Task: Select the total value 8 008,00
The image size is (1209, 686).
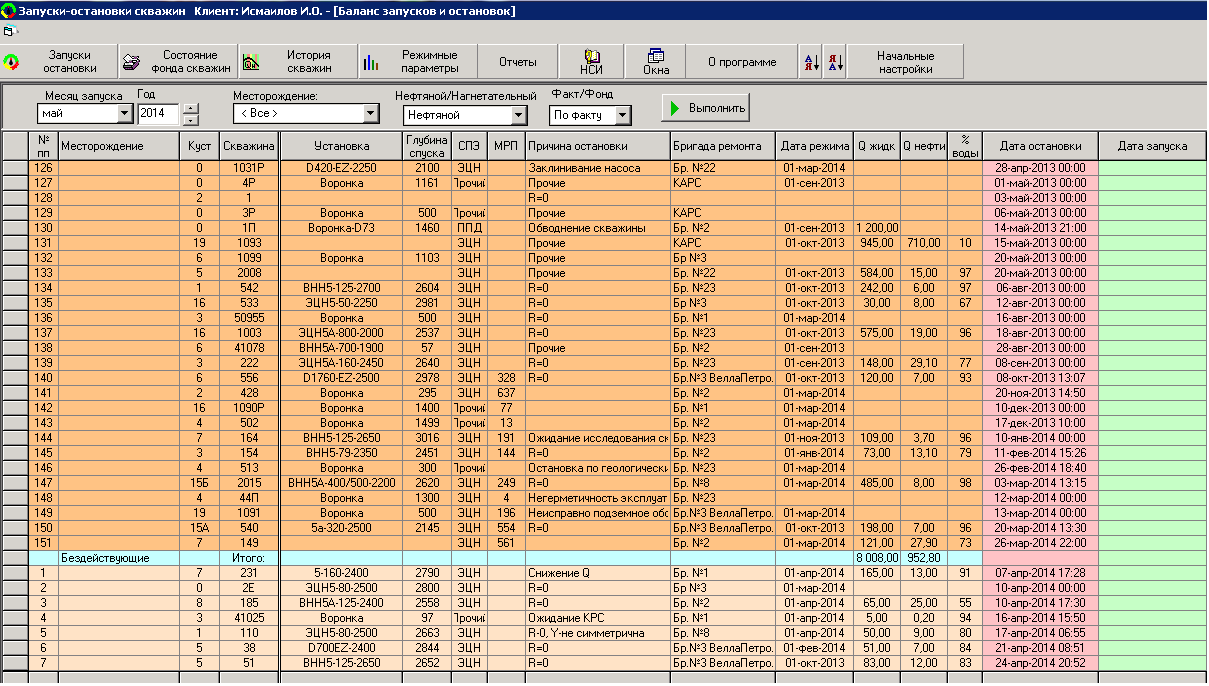Action: [876, 558]
